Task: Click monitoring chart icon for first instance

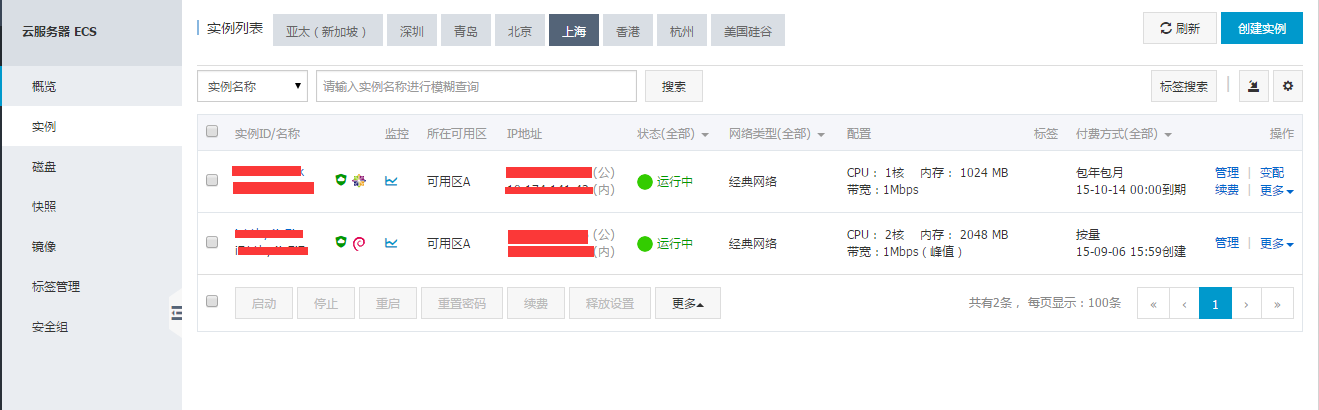Action: [x=392, y=181]
